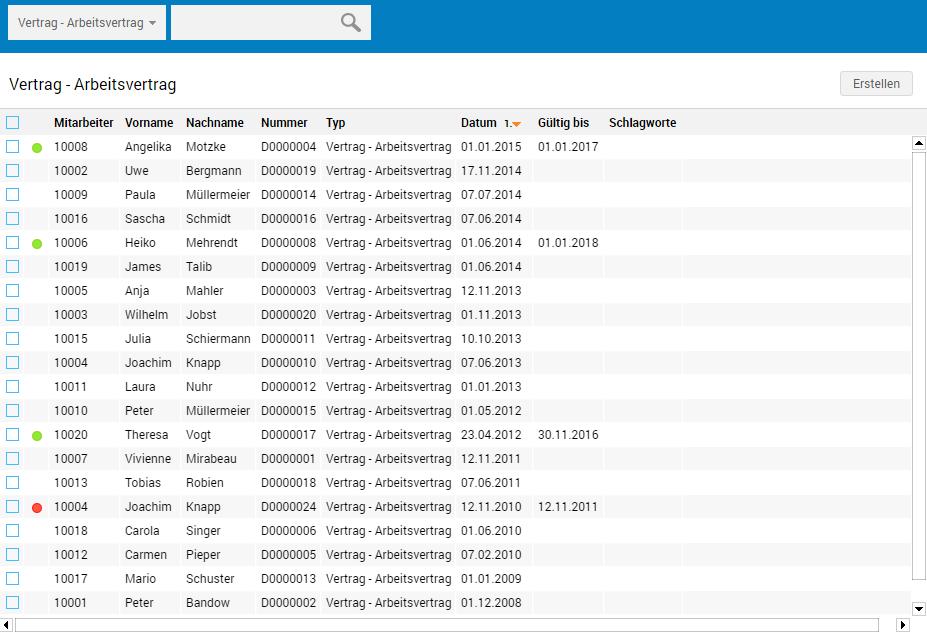Image resolution: width=927 pixels, height=633 pixels.
Task: Select the checkbox for Peter Bandow's row
Action: (x=13, y=603)
